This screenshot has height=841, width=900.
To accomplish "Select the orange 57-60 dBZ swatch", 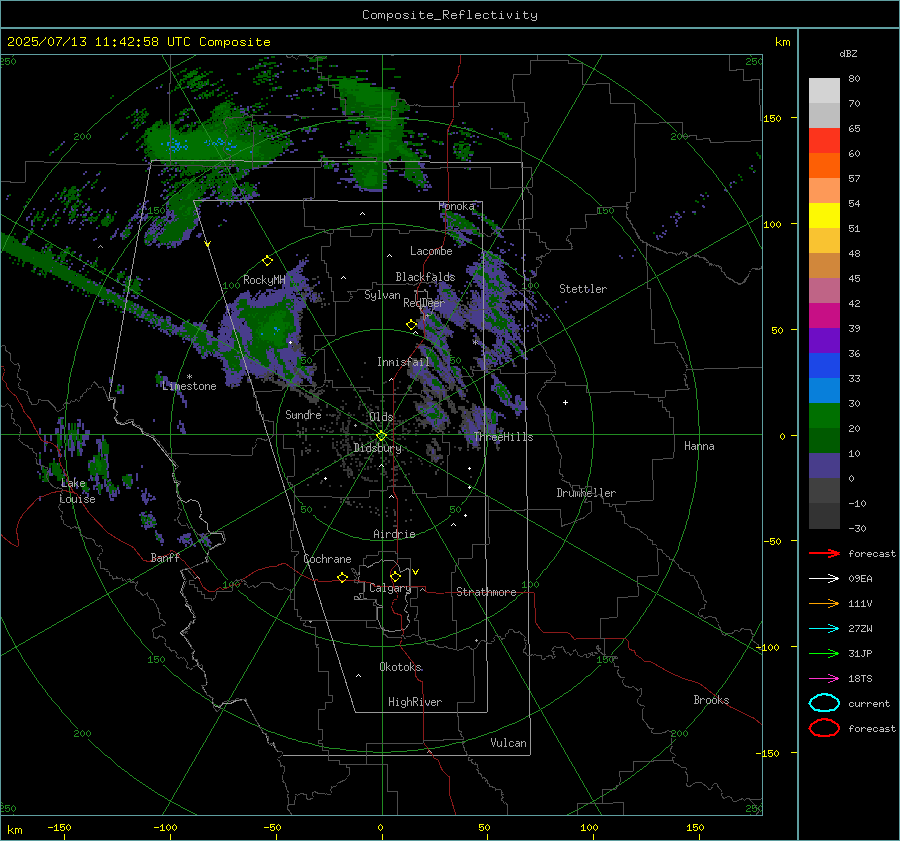I will click(x=824, y=166).
